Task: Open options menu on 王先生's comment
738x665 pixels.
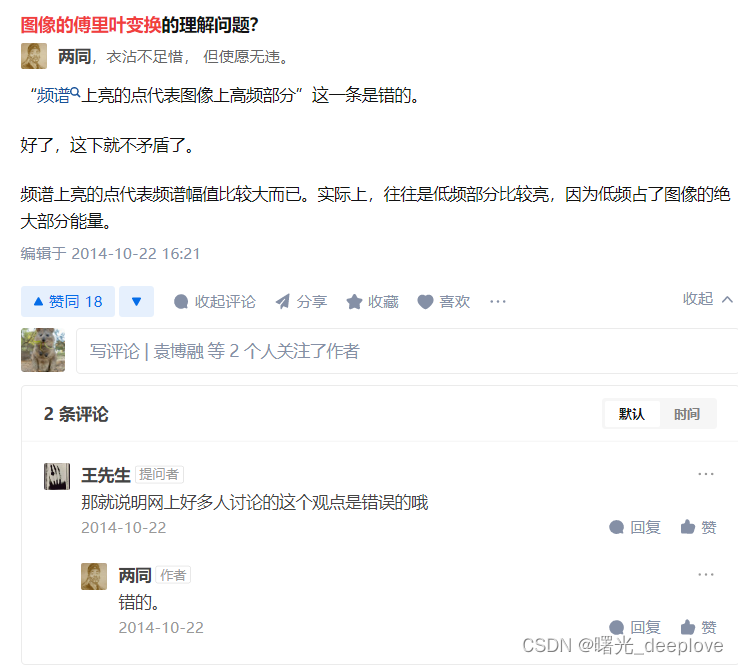Action: 706,474
